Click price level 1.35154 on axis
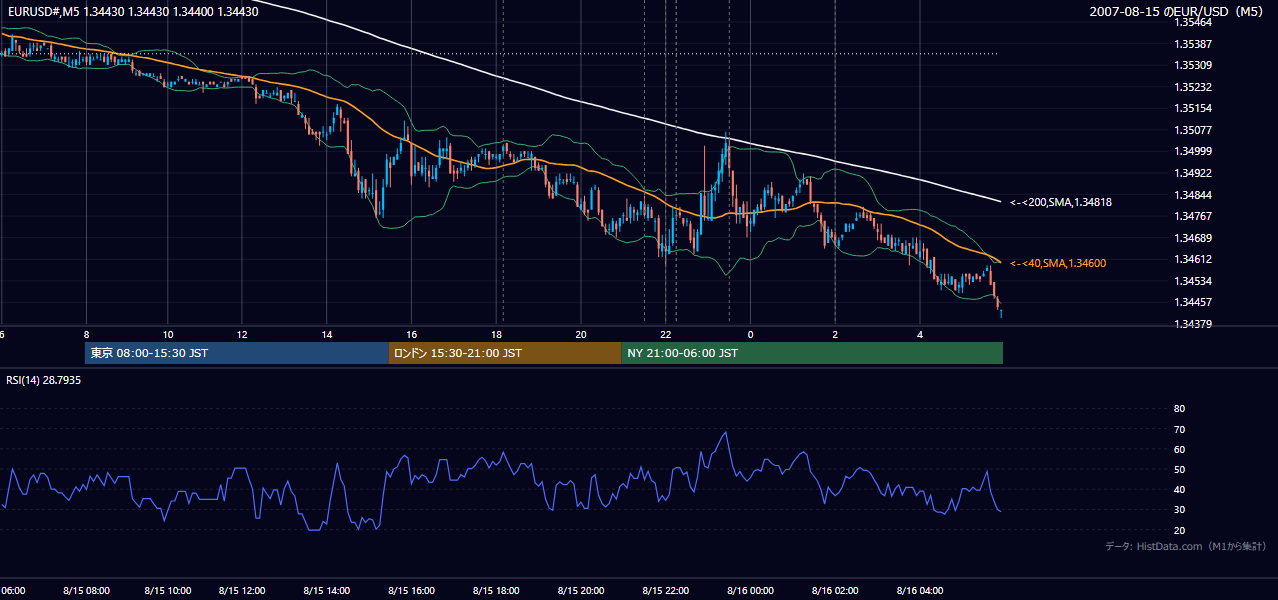 coord(1193,108)
